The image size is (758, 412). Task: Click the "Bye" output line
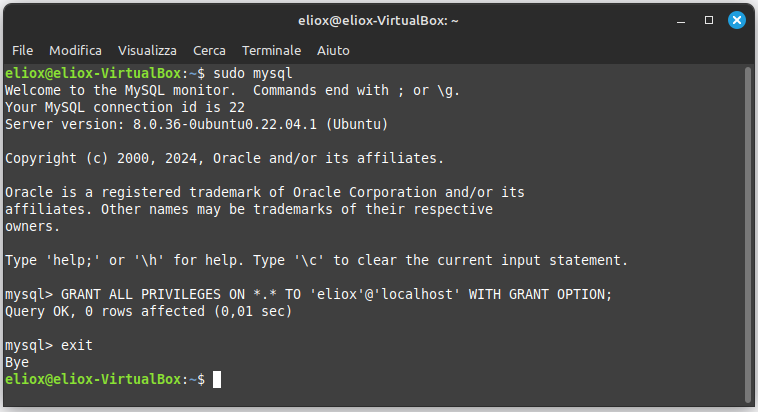[x=17, y=362]
